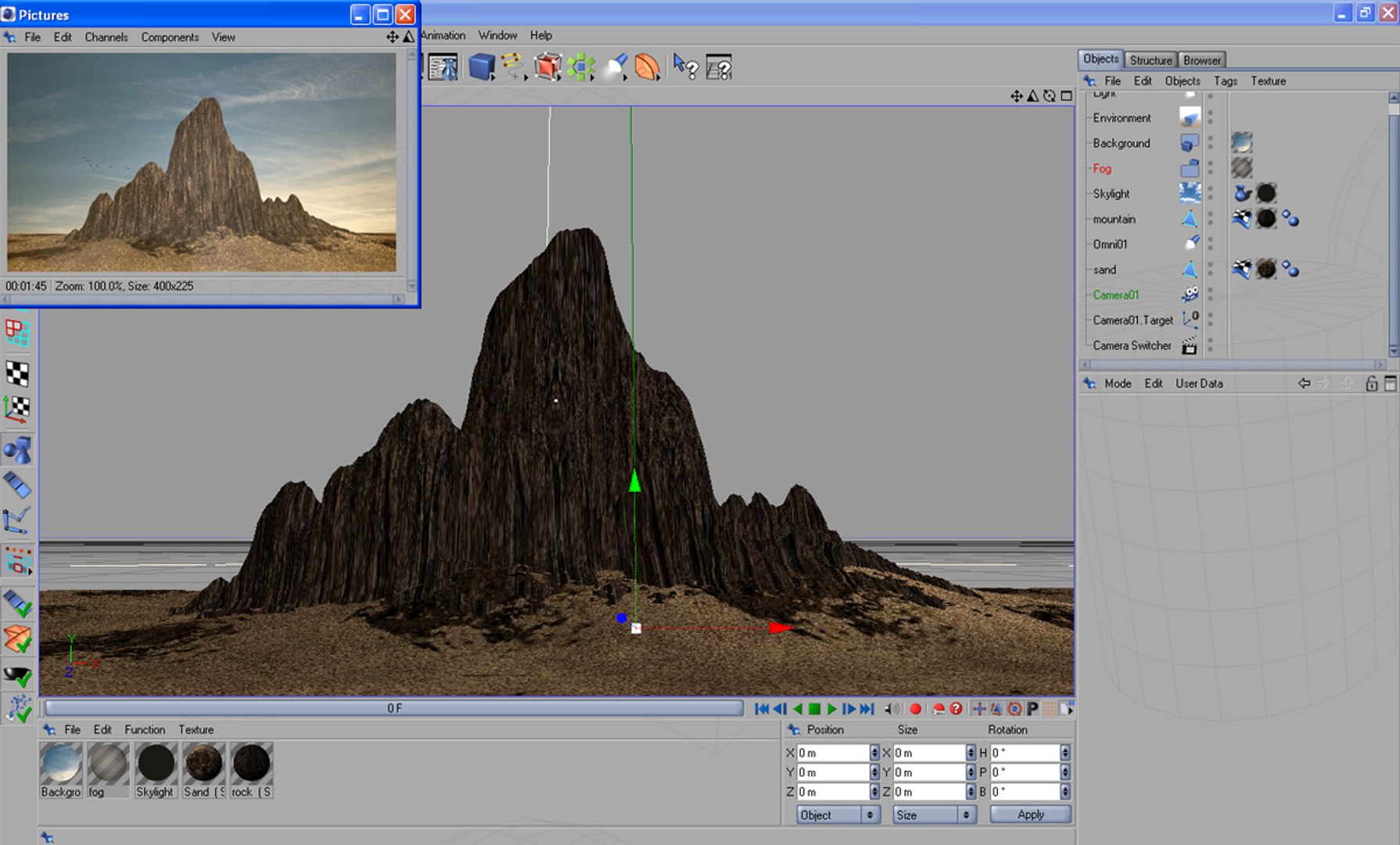This screenshot has width=1400, height=845.
Task: Click the Background object's material tag
Action: point(1241,142)
